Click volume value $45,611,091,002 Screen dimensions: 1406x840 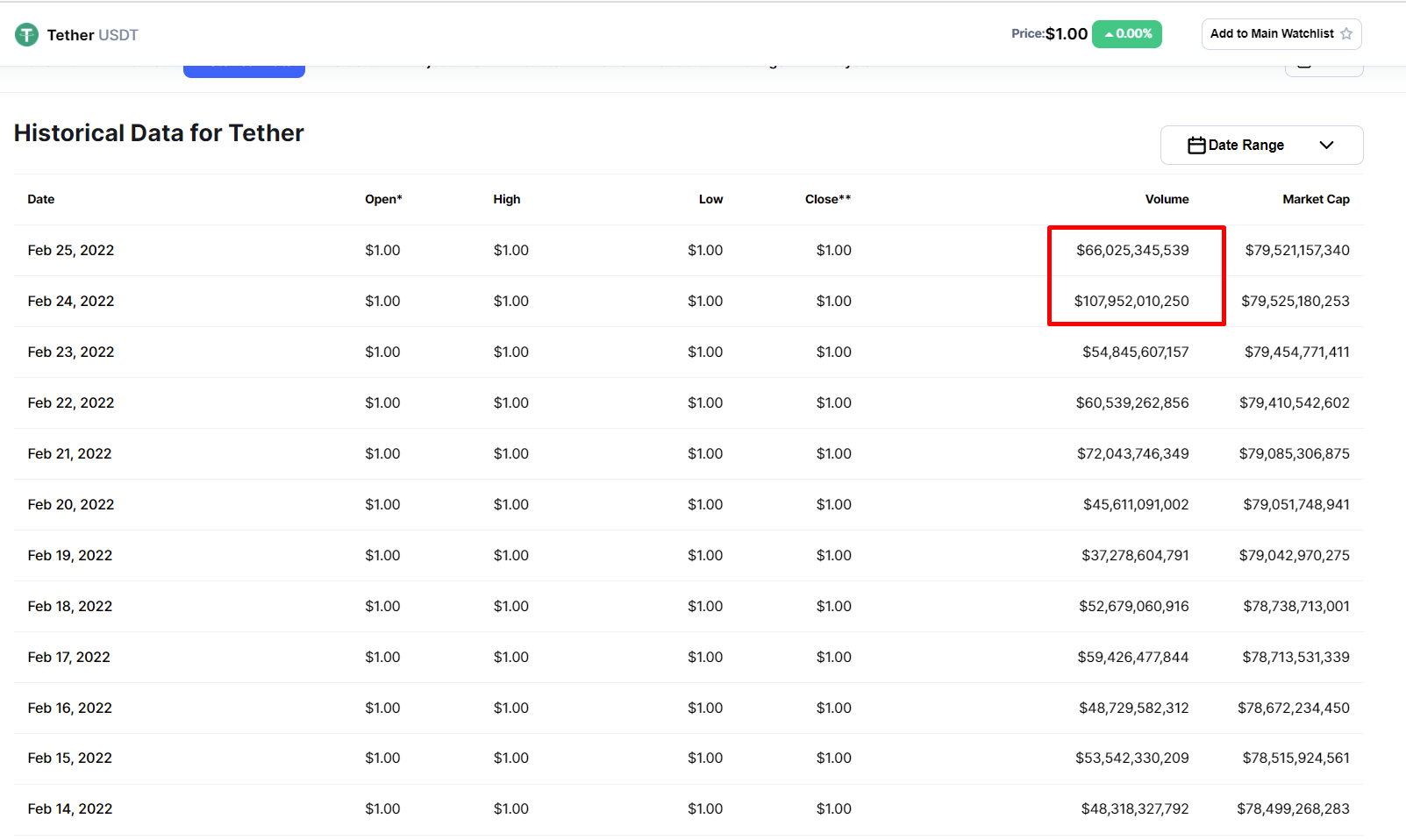point(1136,504)
